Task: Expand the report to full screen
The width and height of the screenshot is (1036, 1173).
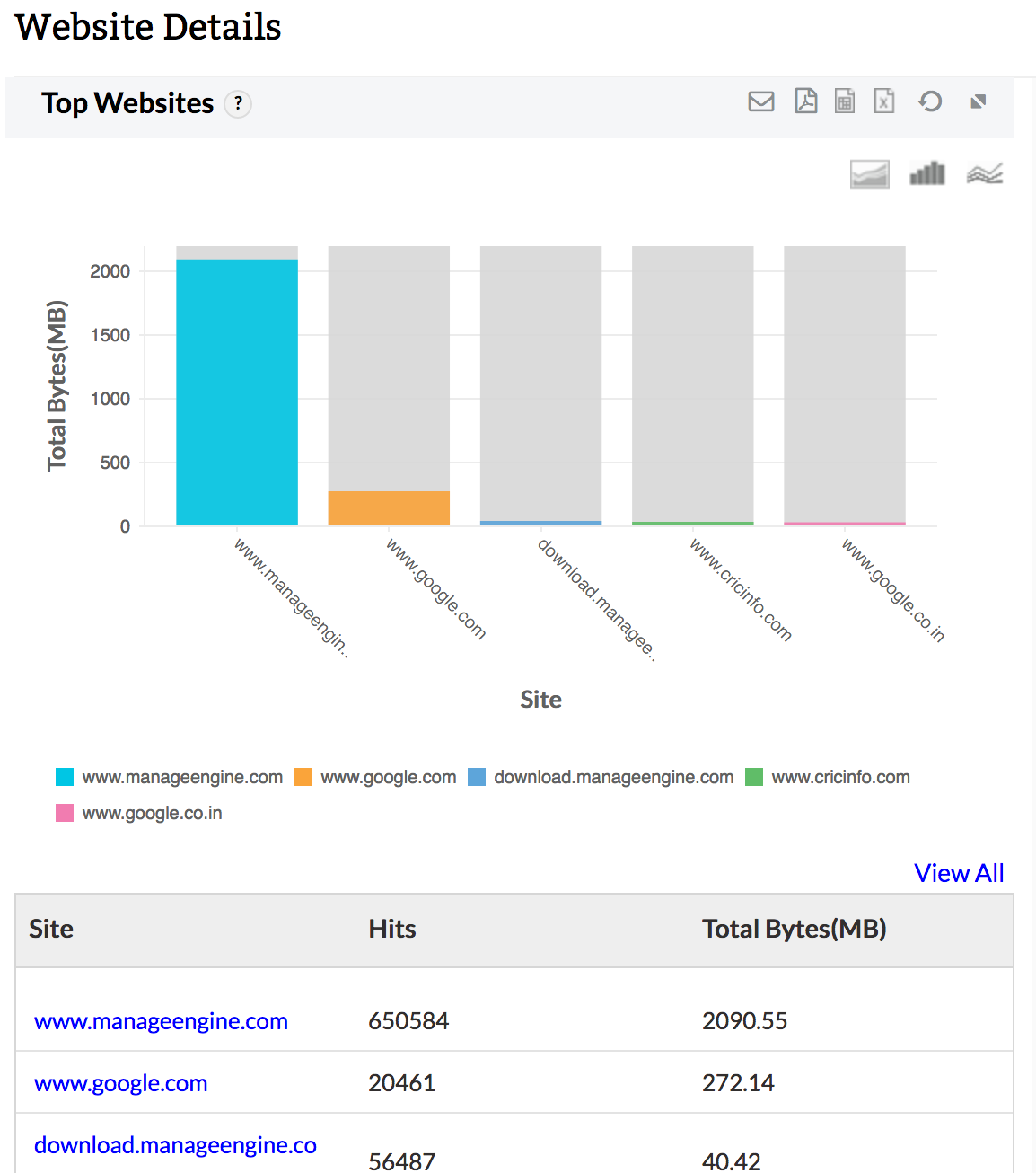Action: pos(978,101)
